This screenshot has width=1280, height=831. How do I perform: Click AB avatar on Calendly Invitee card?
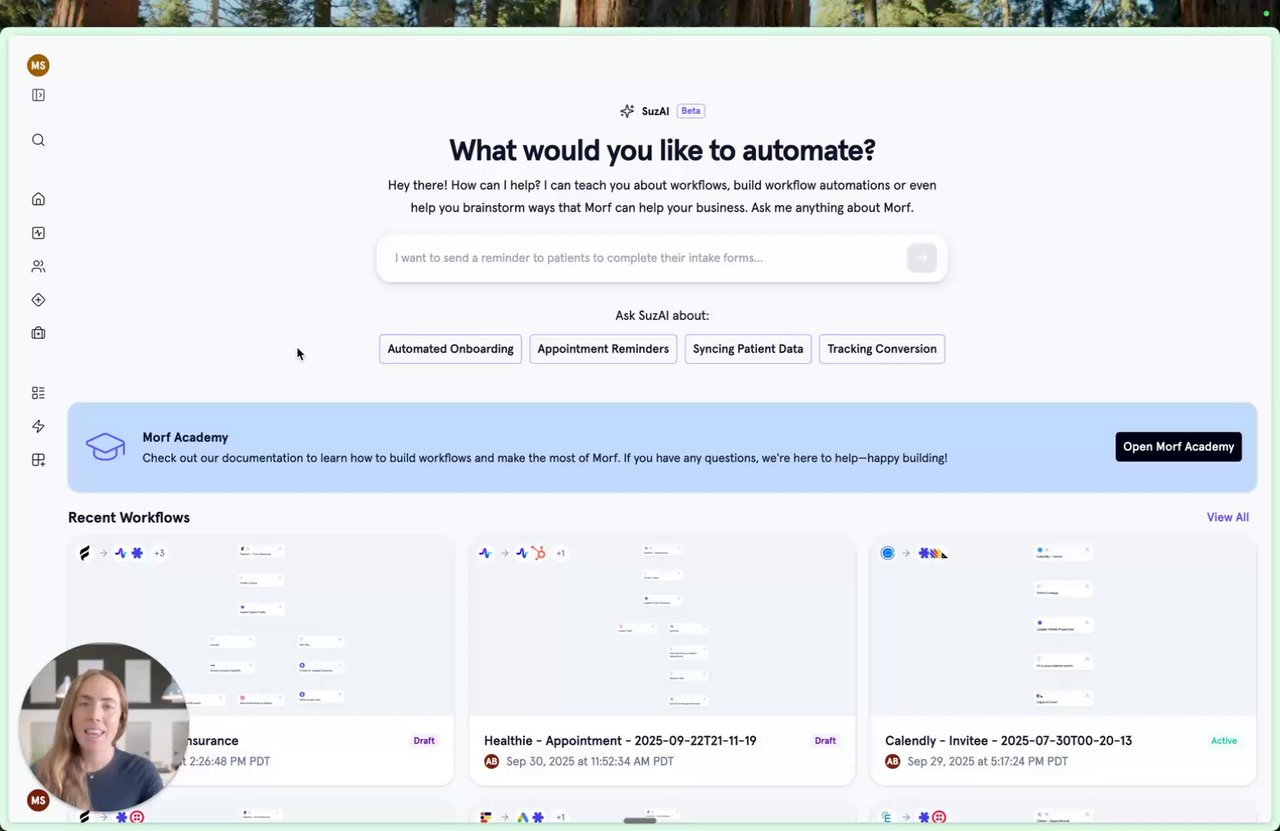coord(892,761)
